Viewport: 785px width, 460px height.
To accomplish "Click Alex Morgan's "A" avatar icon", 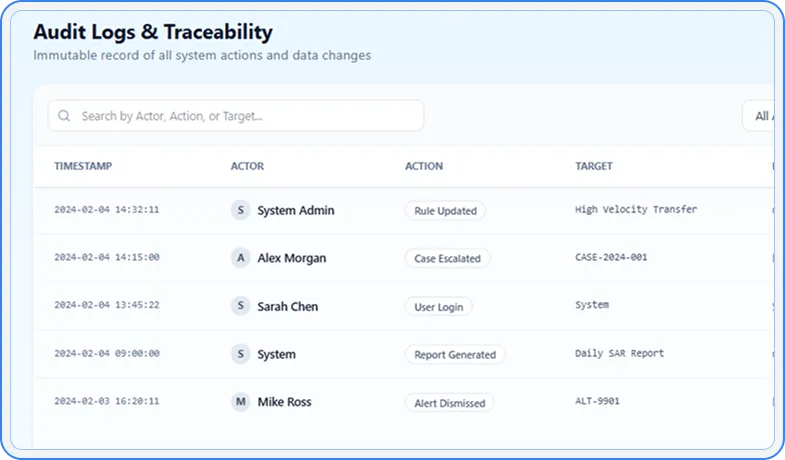I will click(240, 258).
